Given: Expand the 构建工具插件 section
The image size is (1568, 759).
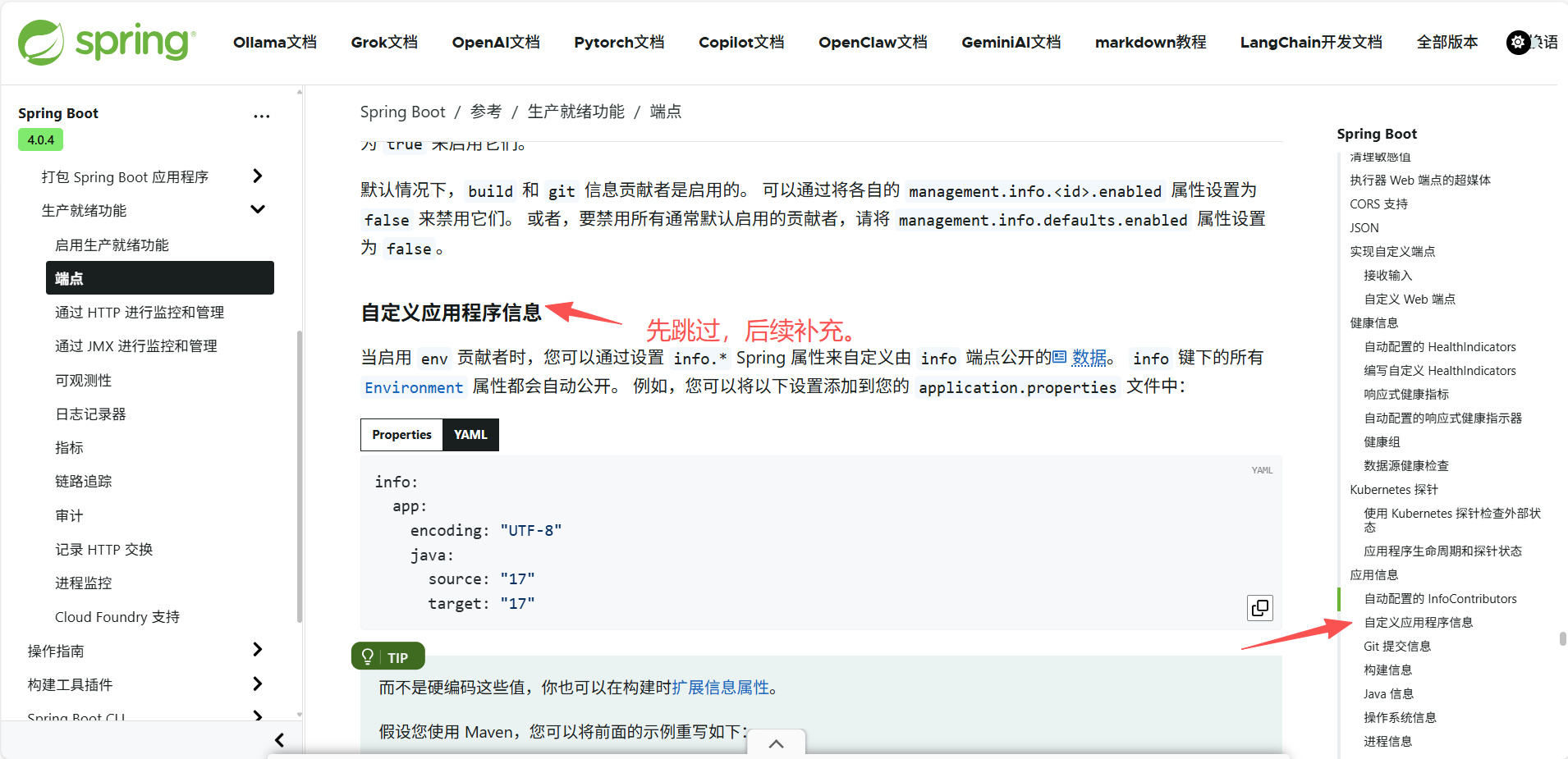Looking at the screenshot, I should [257, 684].
